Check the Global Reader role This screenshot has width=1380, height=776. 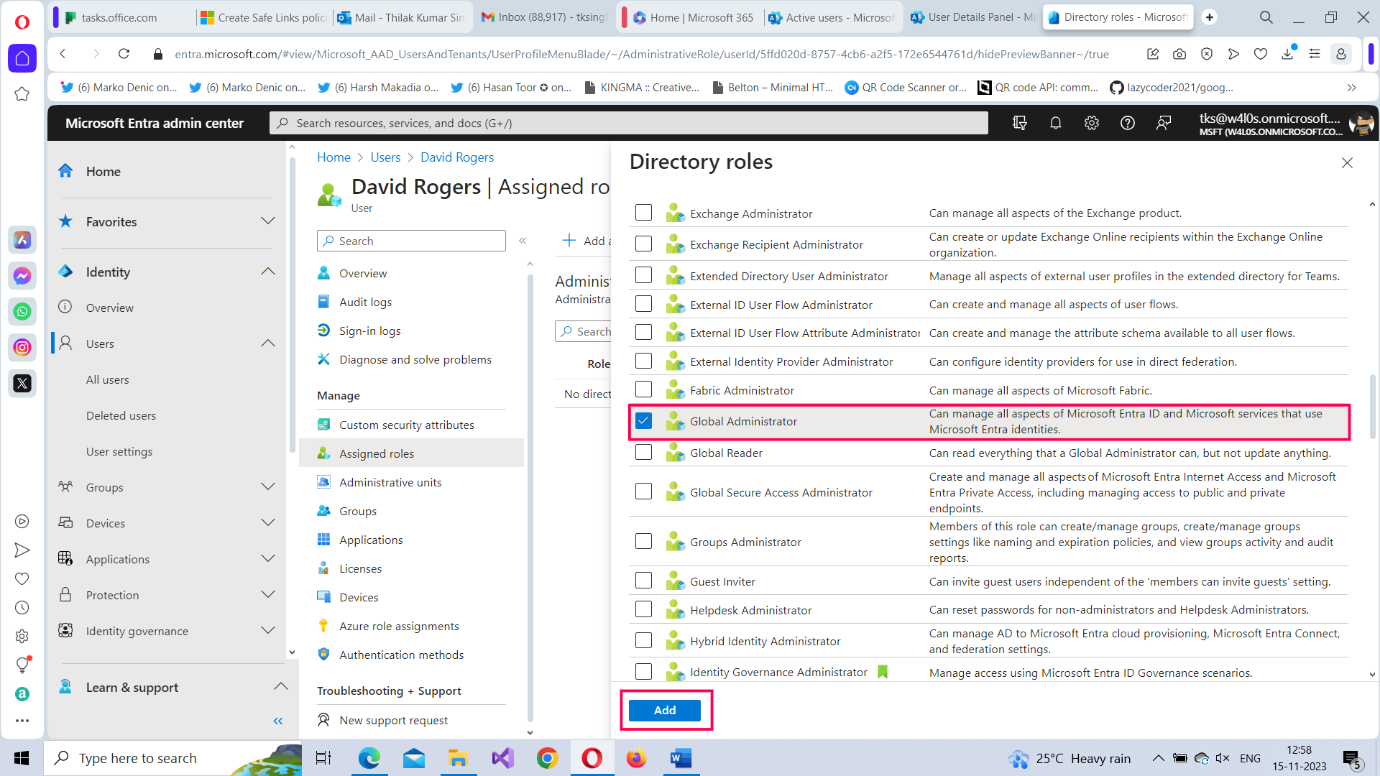click(x=643, y=452)
